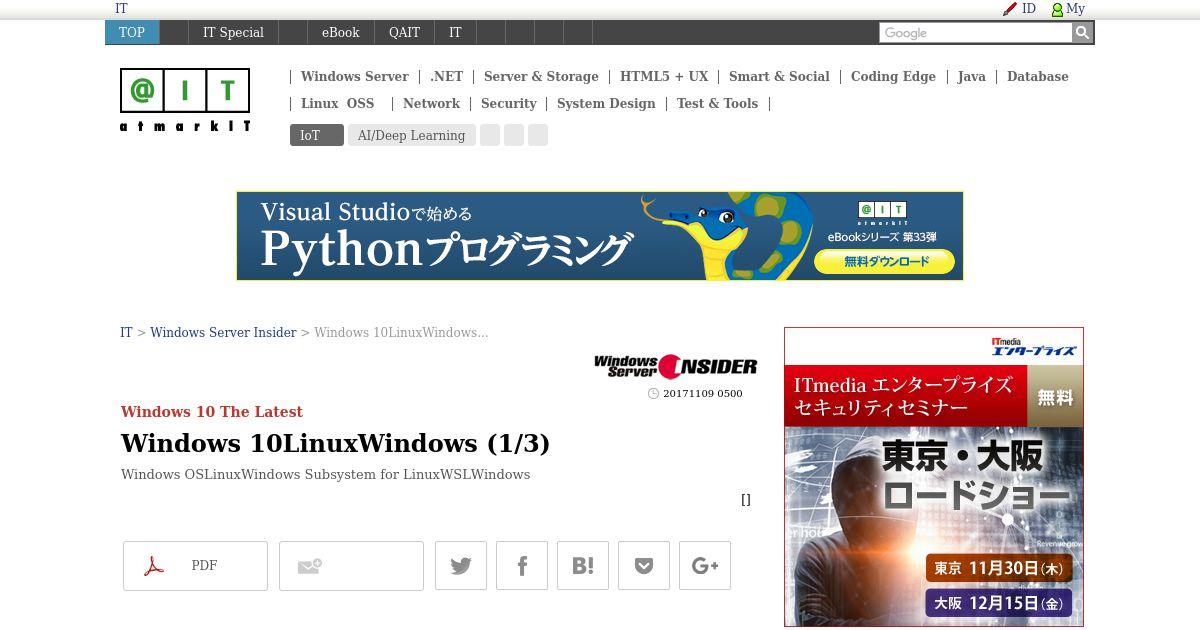Click the @IT atmarkIT logo
This screenshot has height=630, width=1200.
pyautogui.click(x=185, y=100)
